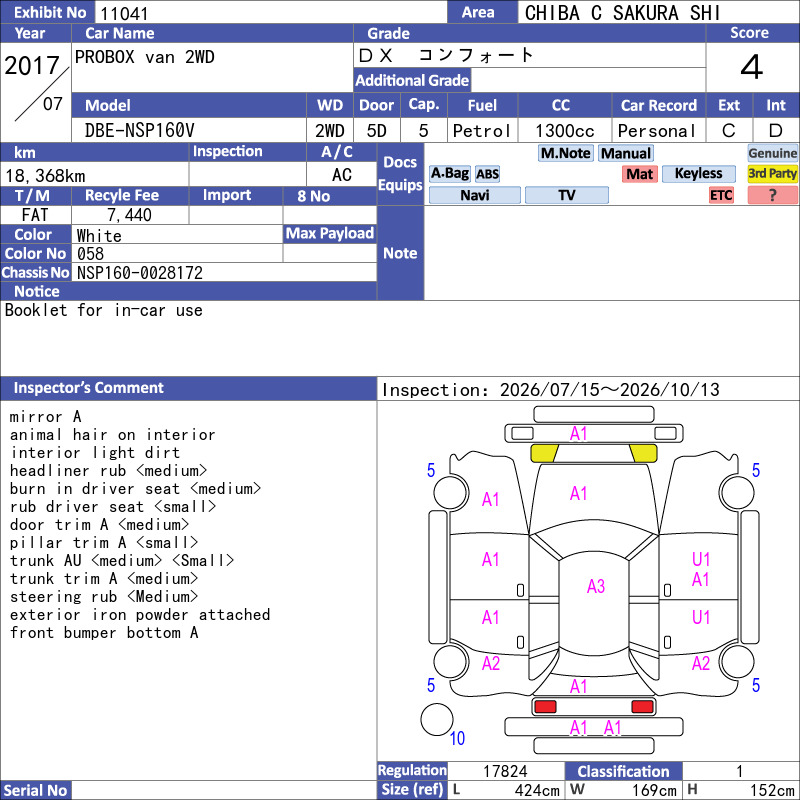Select the Navi equipment badge
The width and height of the screenshot is (800, 800).
pos(474,195)
